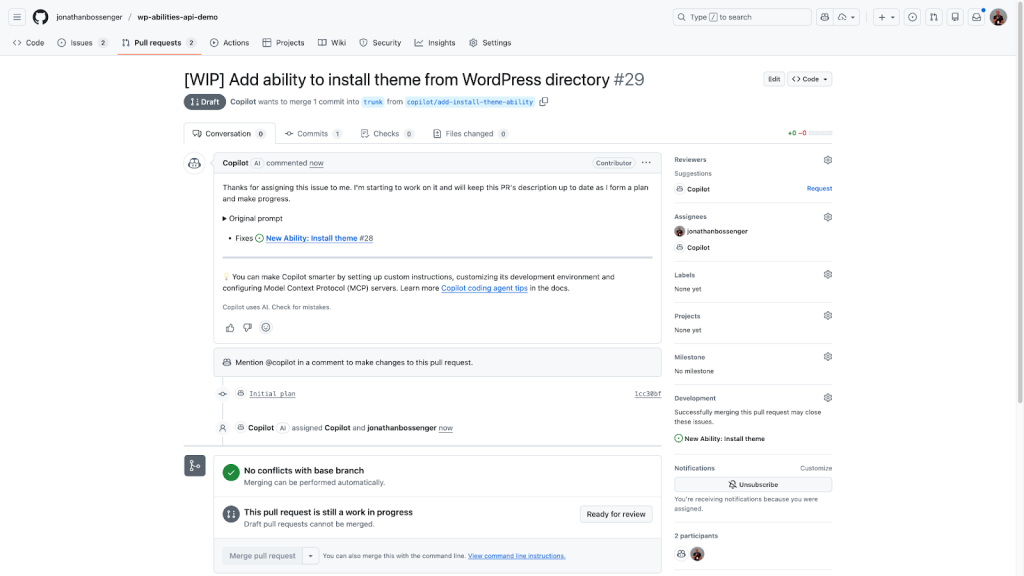The image size is (1024, 576).
Task: Click the search input field
Action: pyautogui.click(x=741, y=17)
